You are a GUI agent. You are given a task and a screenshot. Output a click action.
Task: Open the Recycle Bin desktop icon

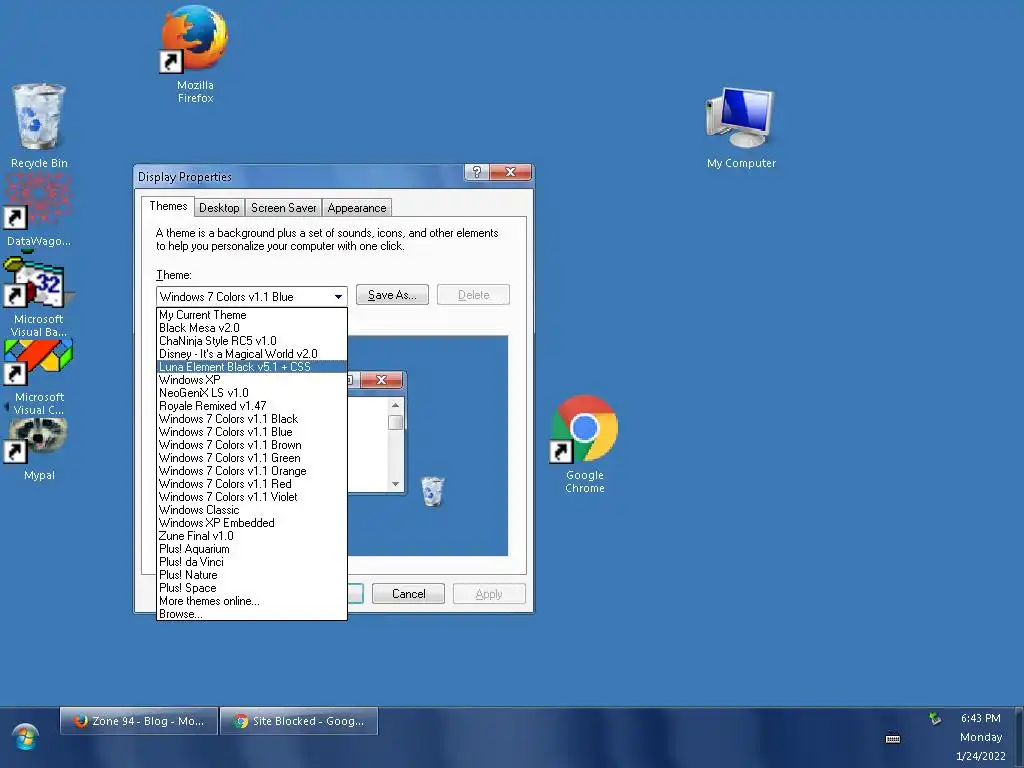pyautogui.click(x=39, y=126)
